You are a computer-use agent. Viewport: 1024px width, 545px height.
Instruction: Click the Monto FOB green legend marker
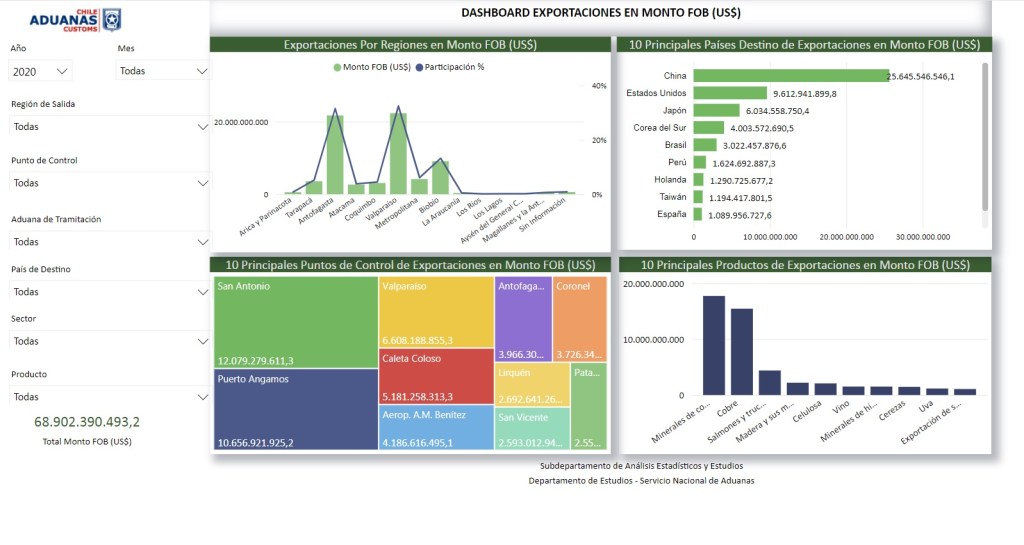point(337,67)
